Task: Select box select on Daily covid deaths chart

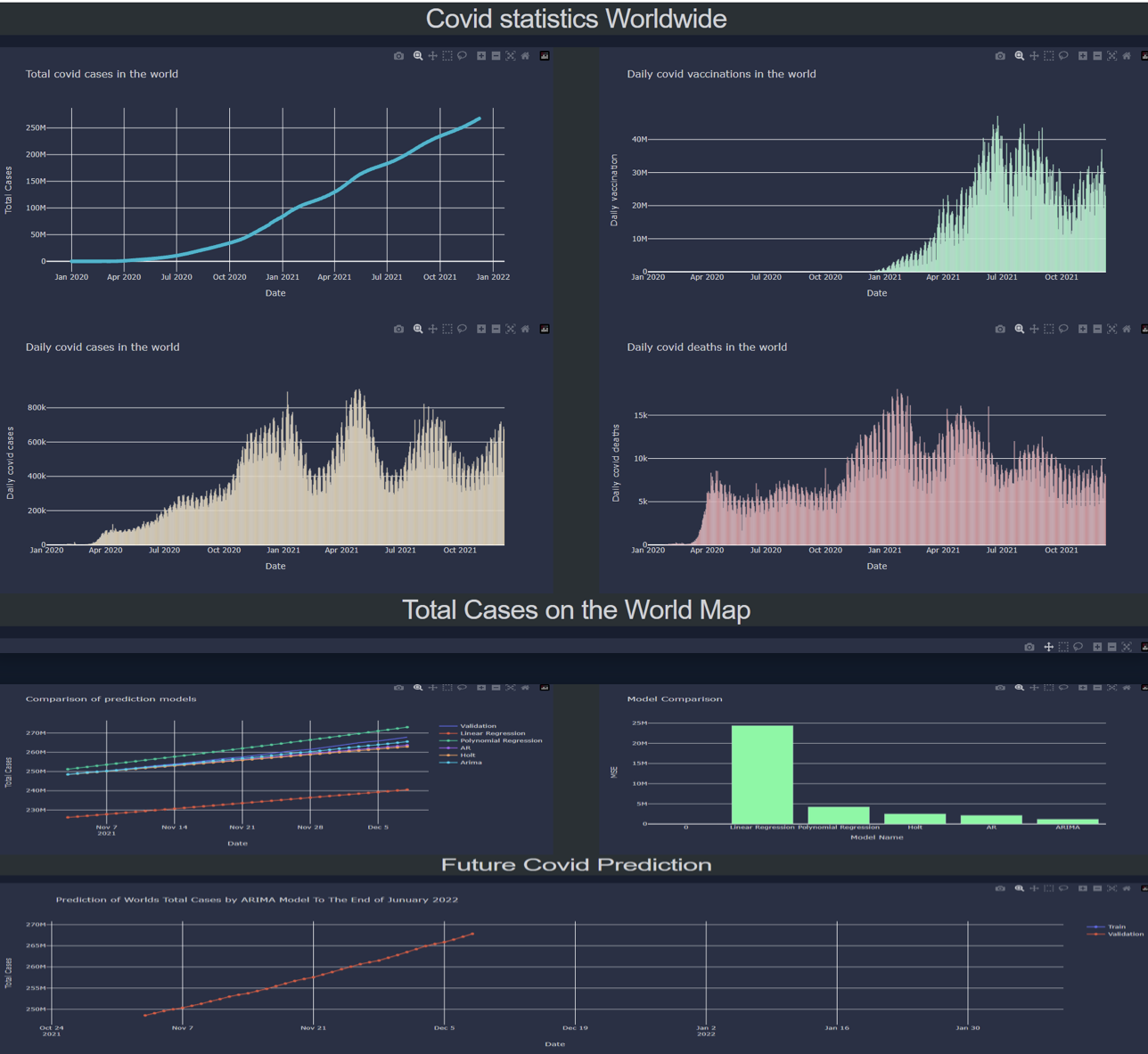Action: click(x=1049, y=329)
